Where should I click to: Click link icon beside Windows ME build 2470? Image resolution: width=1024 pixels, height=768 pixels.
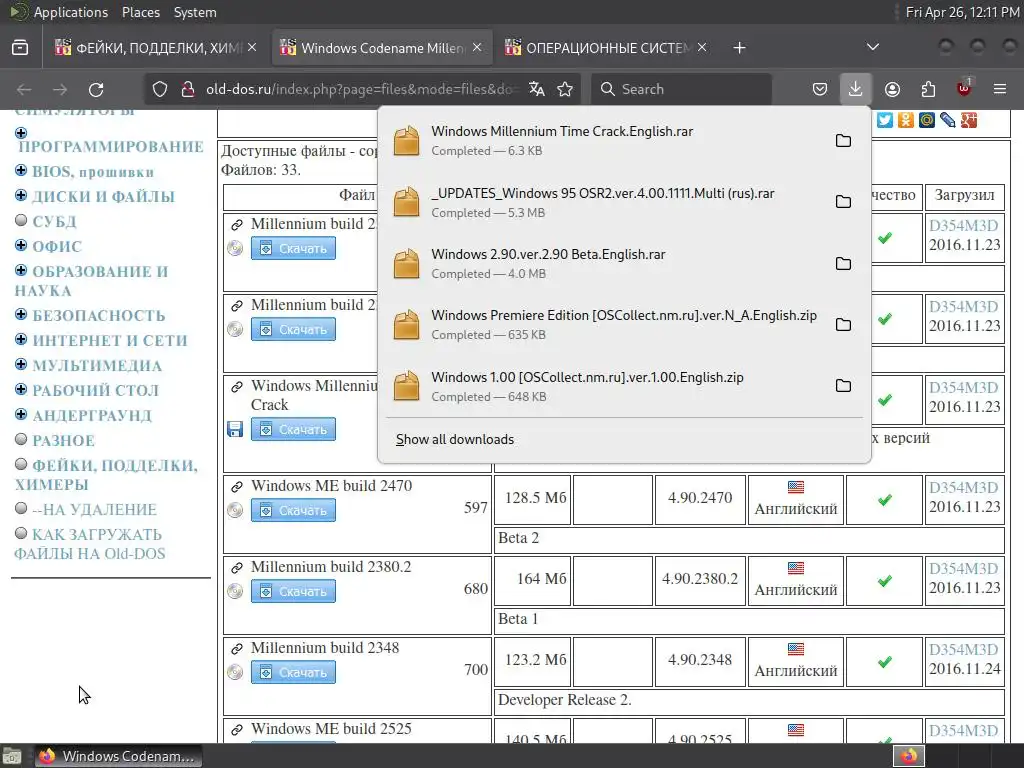[x=236, y=487]
